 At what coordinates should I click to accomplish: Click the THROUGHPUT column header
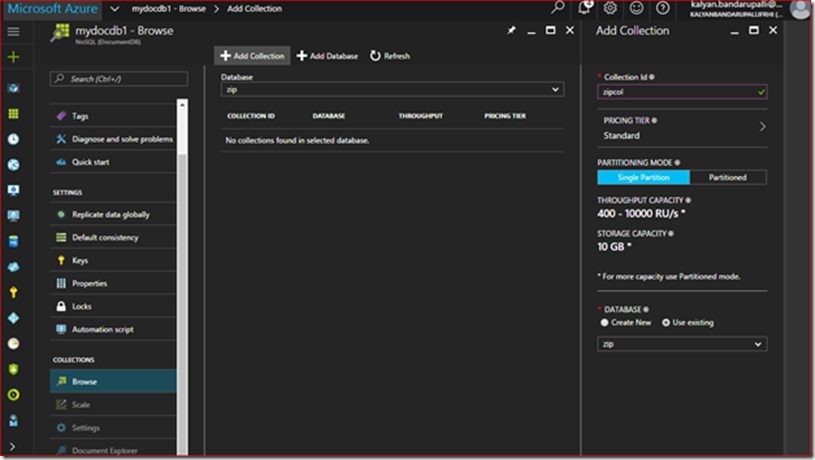(x=420, y=116)
